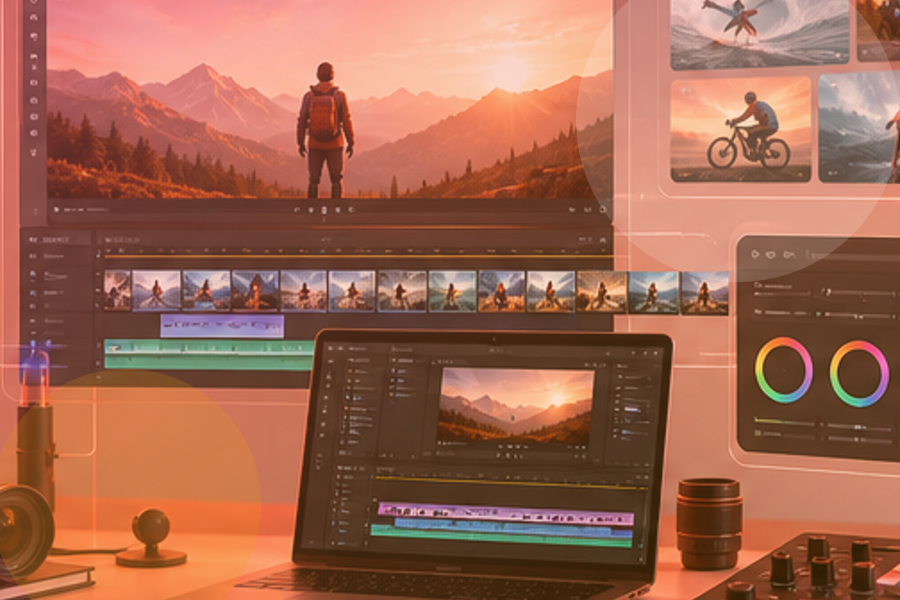Screen dimensions: 900x600
Task: Click the playhead handle below the monitor preview
Action: 324,211
